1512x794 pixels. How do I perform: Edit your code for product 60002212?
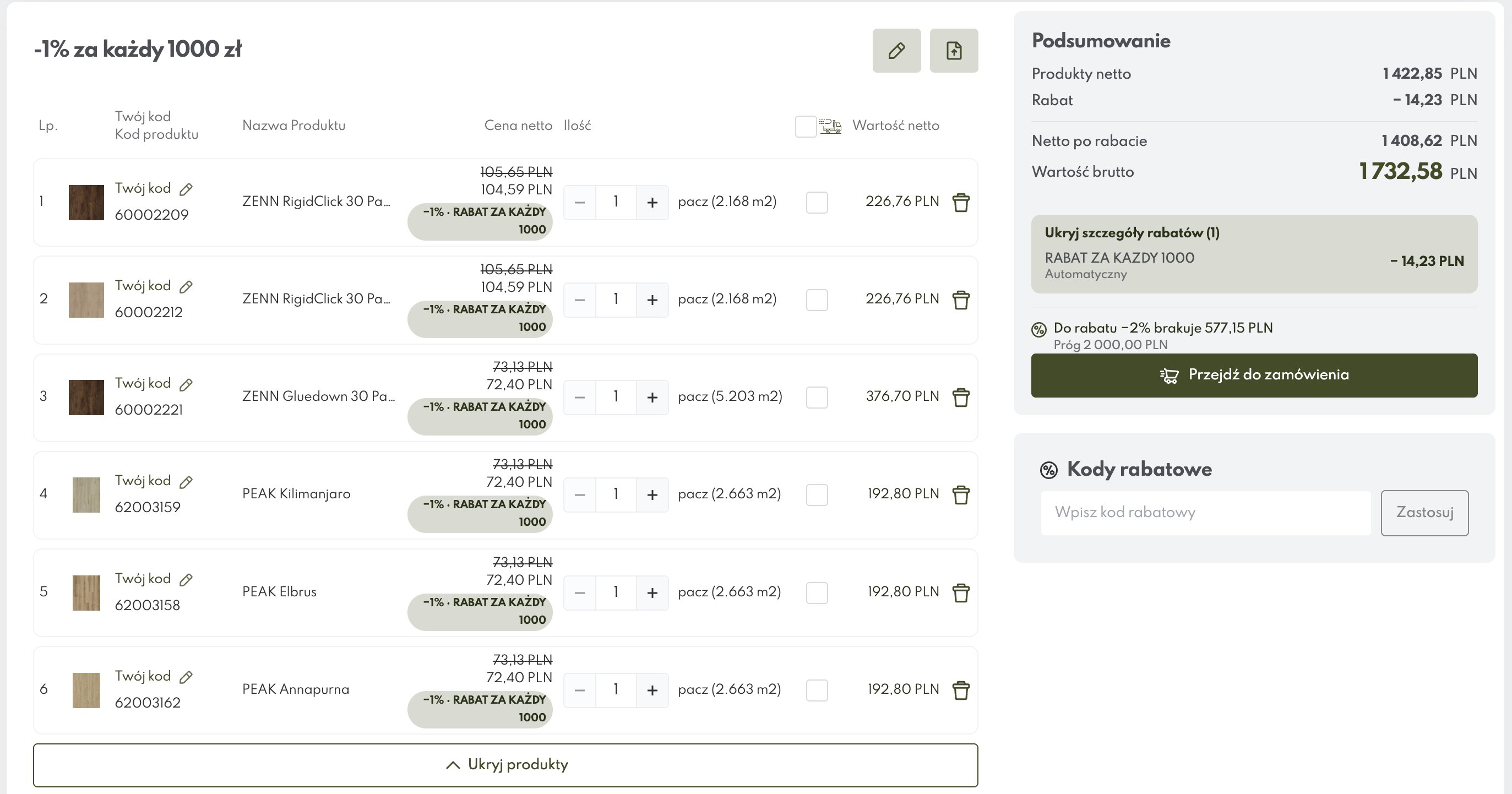click(x=186, y=286)
